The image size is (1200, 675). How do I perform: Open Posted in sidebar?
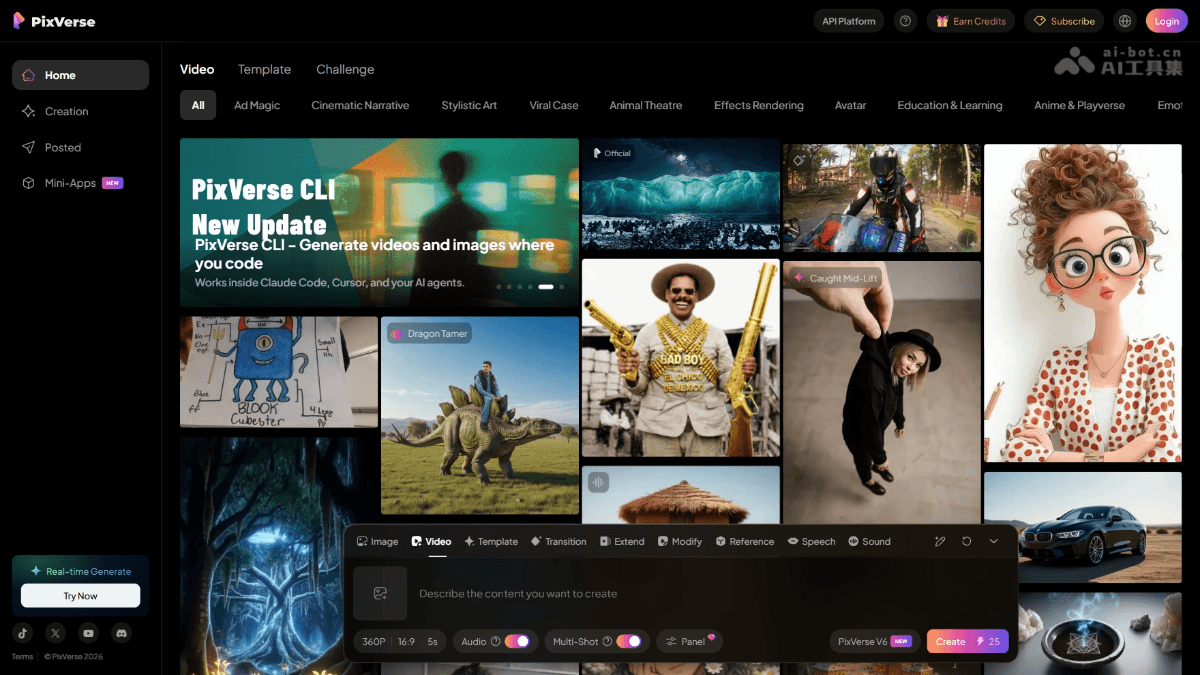(80, 147)
